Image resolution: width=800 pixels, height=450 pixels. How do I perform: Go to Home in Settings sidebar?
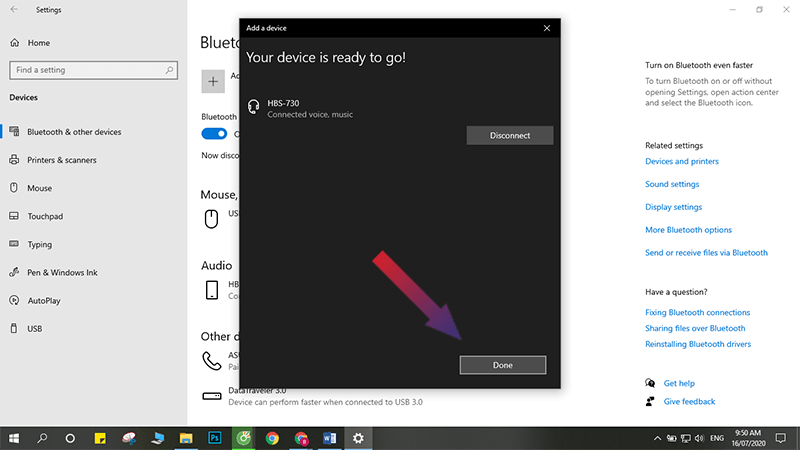click(39, 43)
